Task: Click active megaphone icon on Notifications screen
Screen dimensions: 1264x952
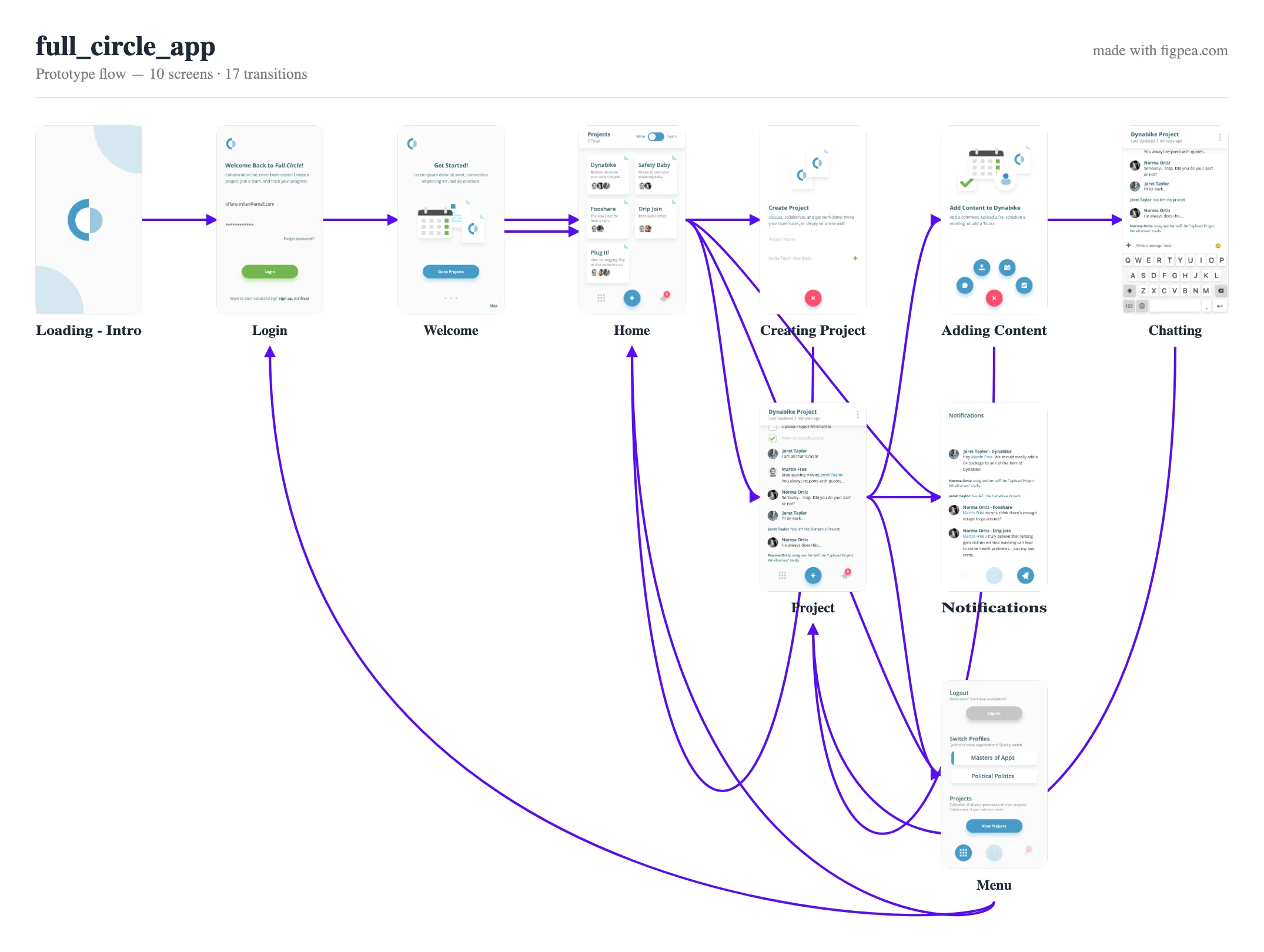Action: (1025, 575)
